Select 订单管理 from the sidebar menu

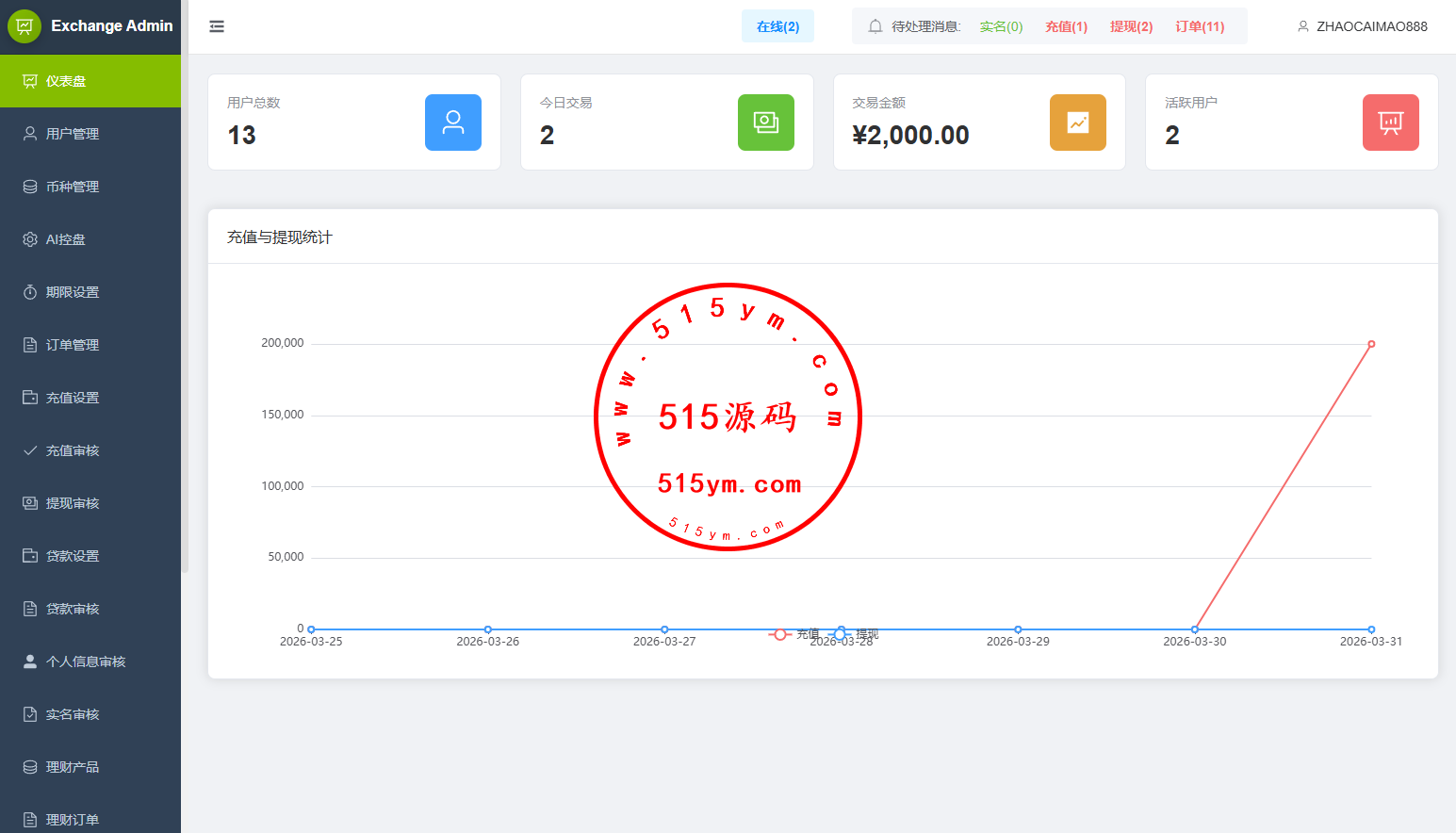click(x=73, y=345)
